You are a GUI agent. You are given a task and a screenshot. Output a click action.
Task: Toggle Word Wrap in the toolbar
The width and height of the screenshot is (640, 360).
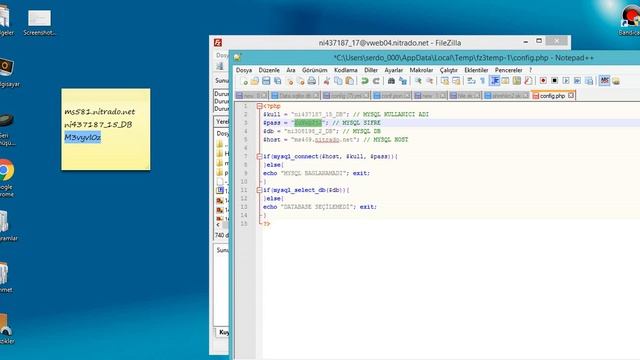(x=471, y=81)
